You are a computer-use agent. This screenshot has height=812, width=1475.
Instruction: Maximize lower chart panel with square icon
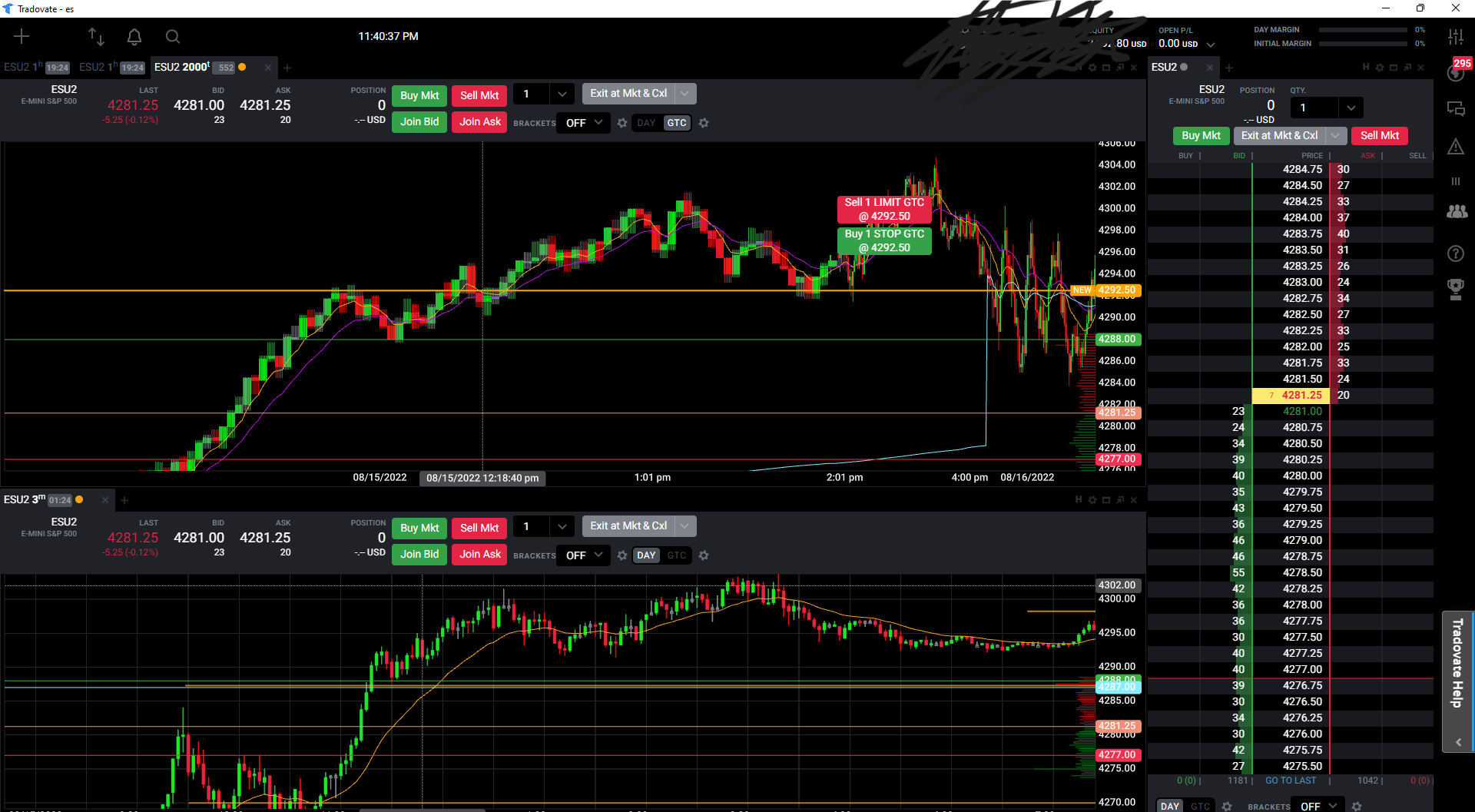(1106, 500)
